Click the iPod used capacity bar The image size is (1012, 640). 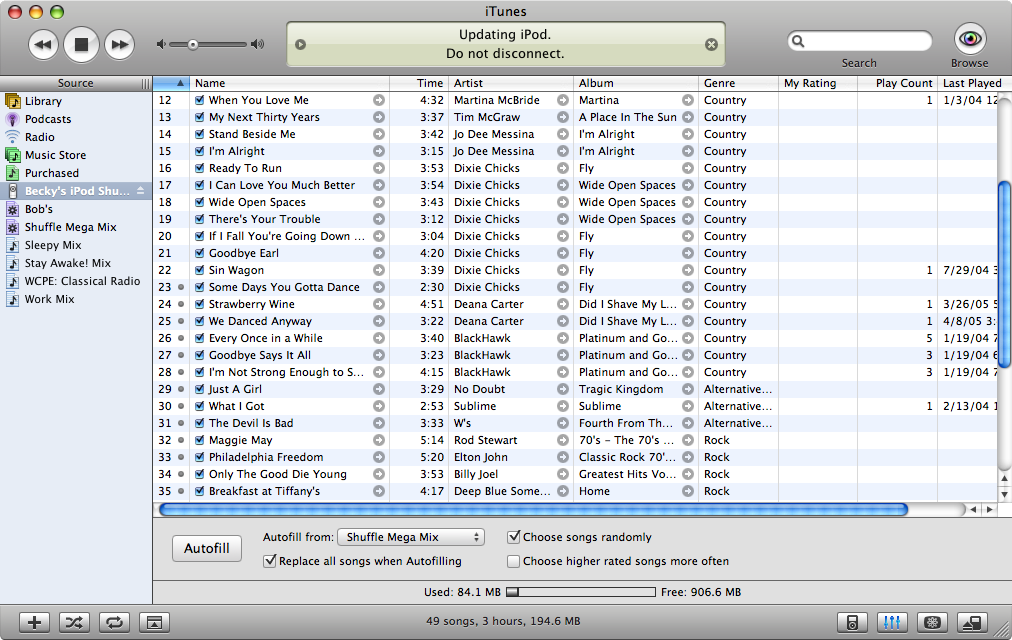pos(581,592)
